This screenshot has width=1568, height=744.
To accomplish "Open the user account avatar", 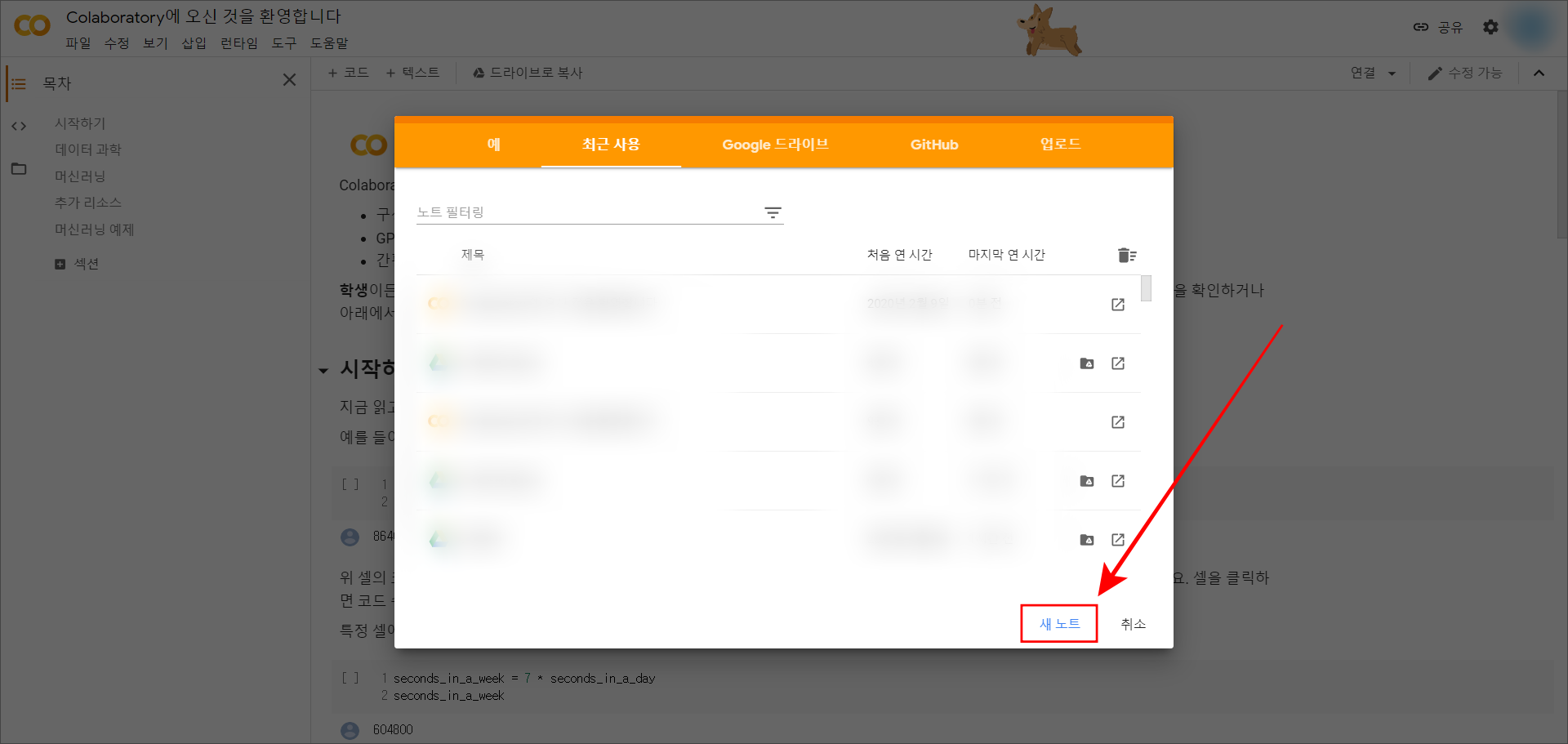I will click(1530, 27).
